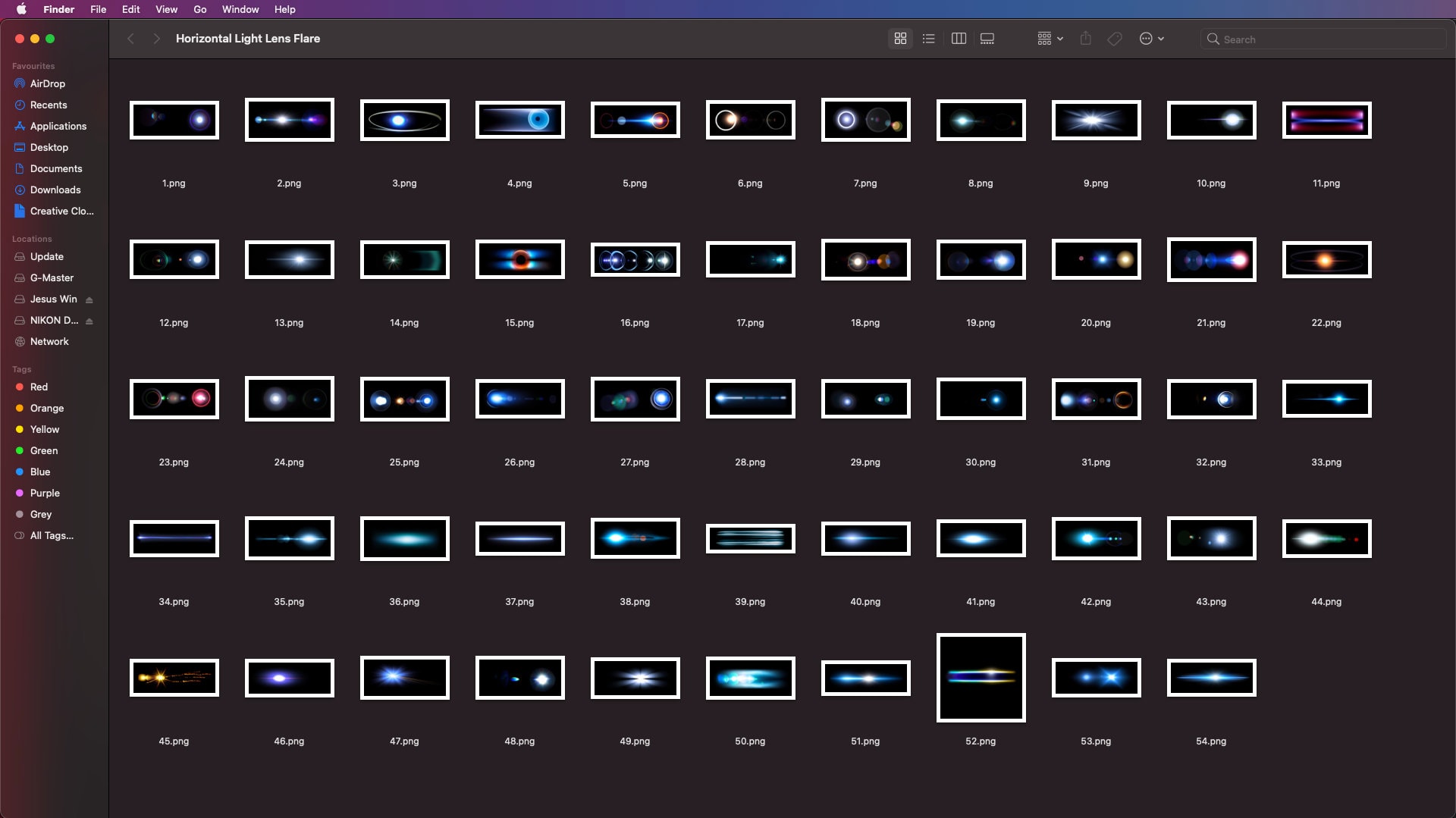
Task: Switch to column view
Action: pyautogui.click(x=959, y=39)
